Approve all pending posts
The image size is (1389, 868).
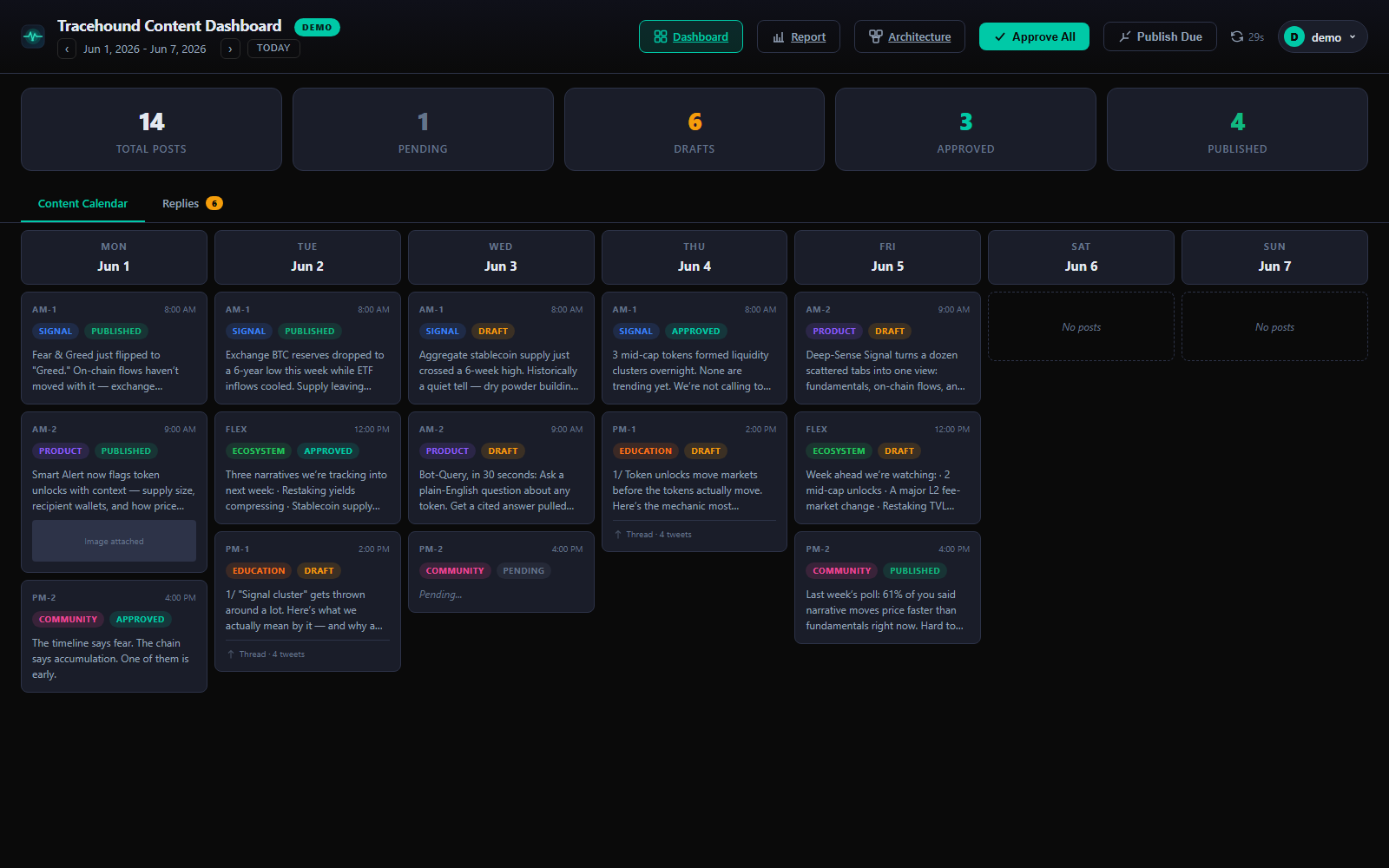[x=1034, y=36]
